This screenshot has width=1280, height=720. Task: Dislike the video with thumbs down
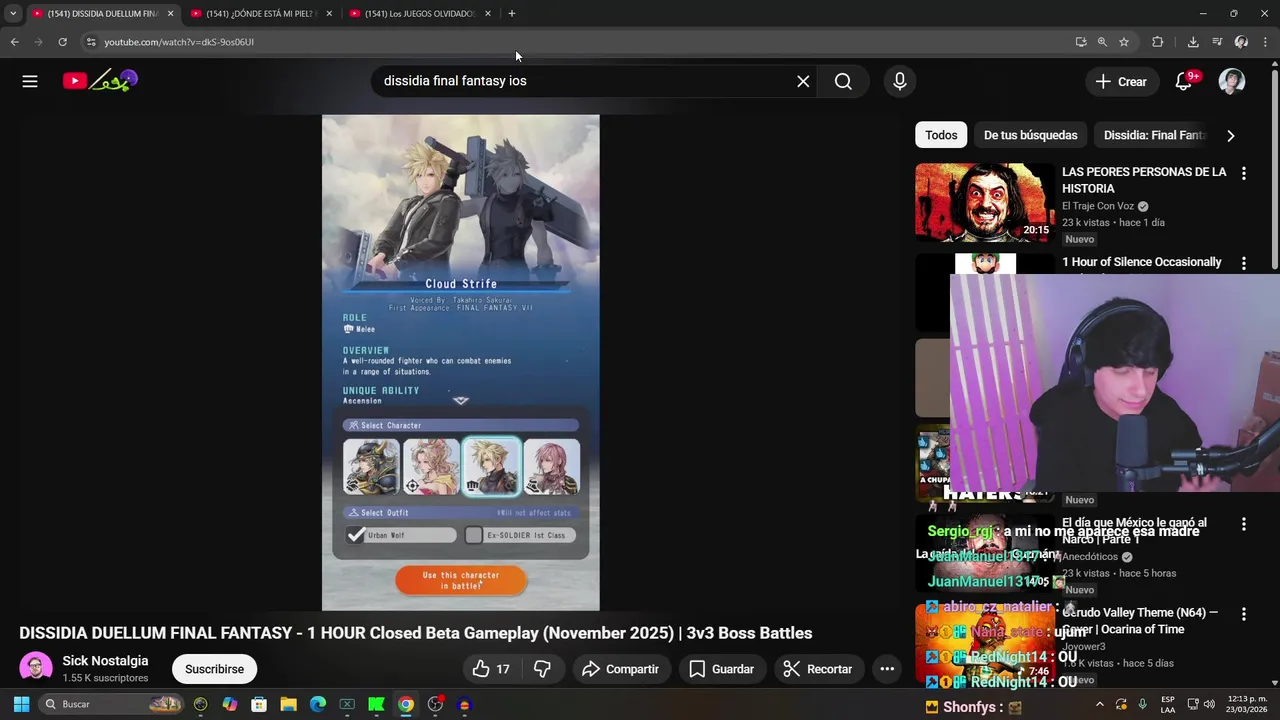coord(542,669)
